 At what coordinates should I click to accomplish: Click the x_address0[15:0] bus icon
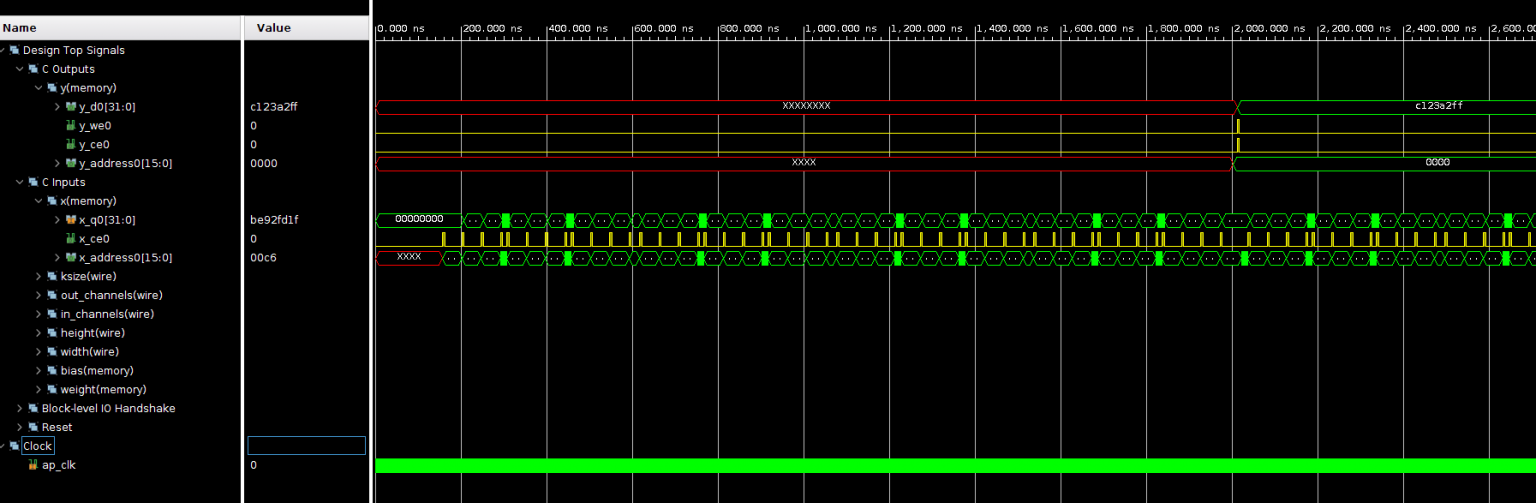tap(71, 258)
